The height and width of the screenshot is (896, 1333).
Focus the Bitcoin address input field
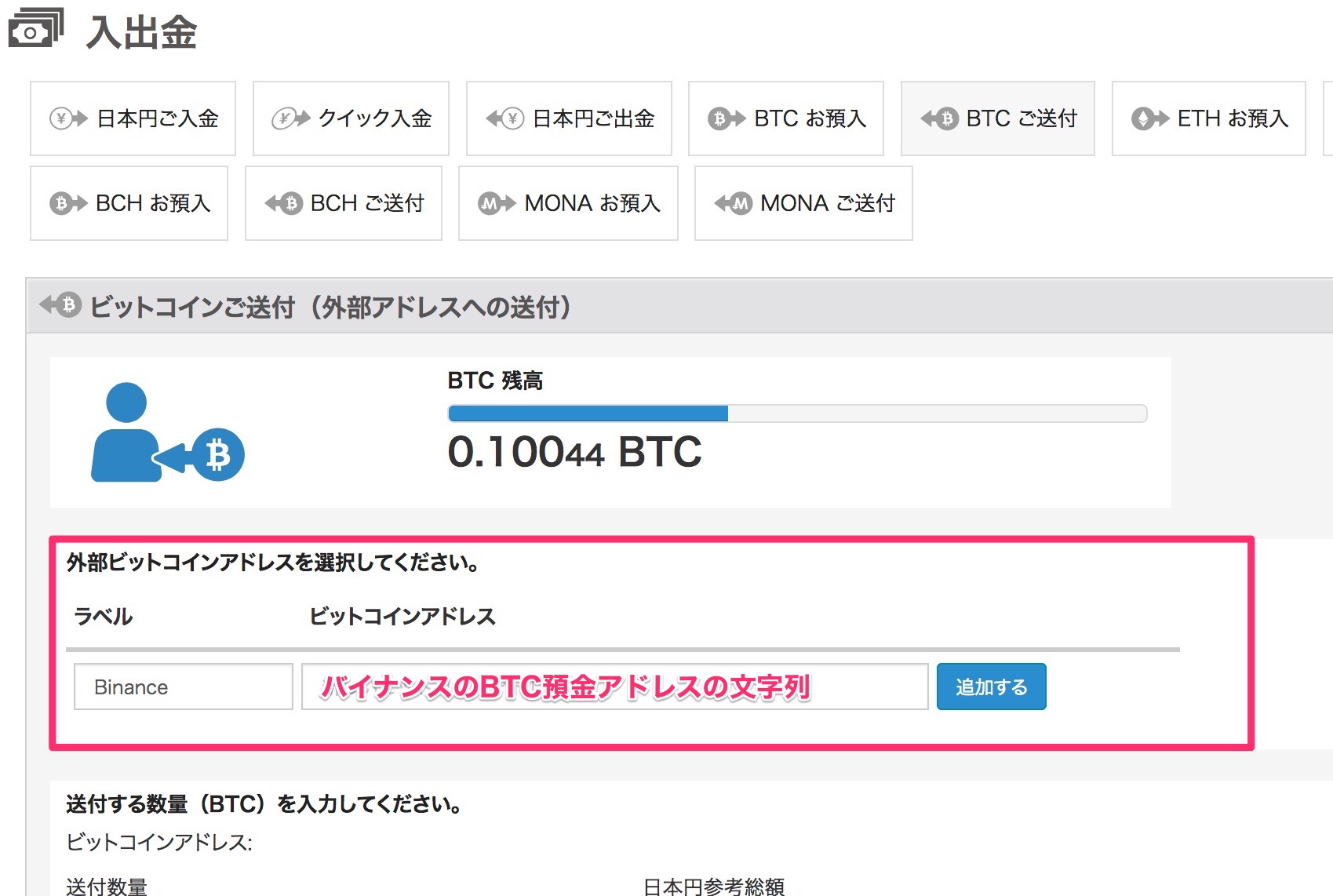(x=614, y=687)
